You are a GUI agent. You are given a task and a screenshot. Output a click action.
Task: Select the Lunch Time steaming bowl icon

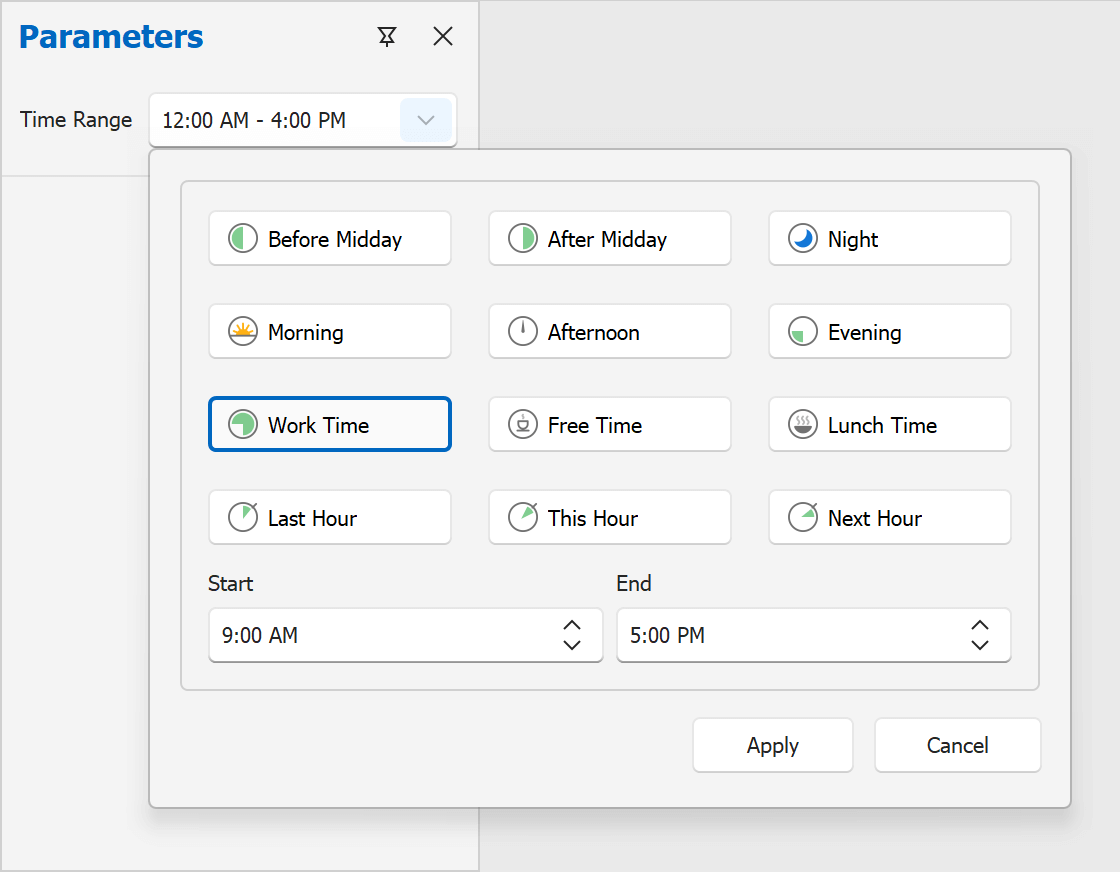pyautogui.click(x=802, y=424)
